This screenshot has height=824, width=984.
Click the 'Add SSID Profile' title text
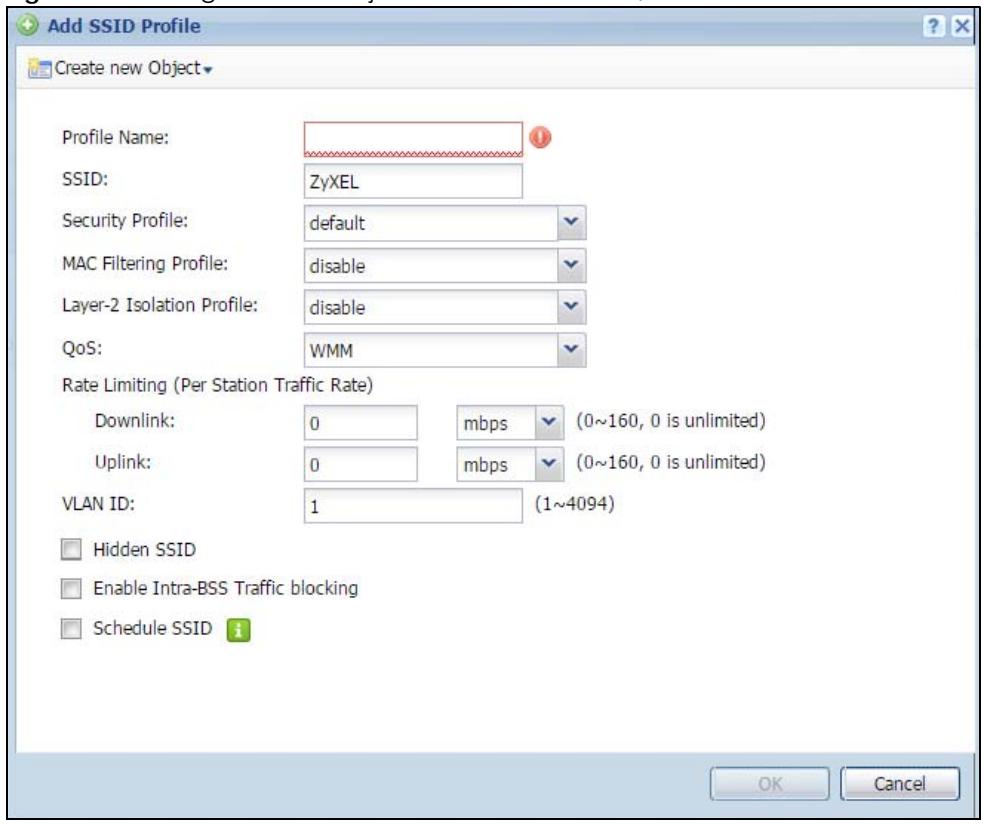[x=124, y=26]
